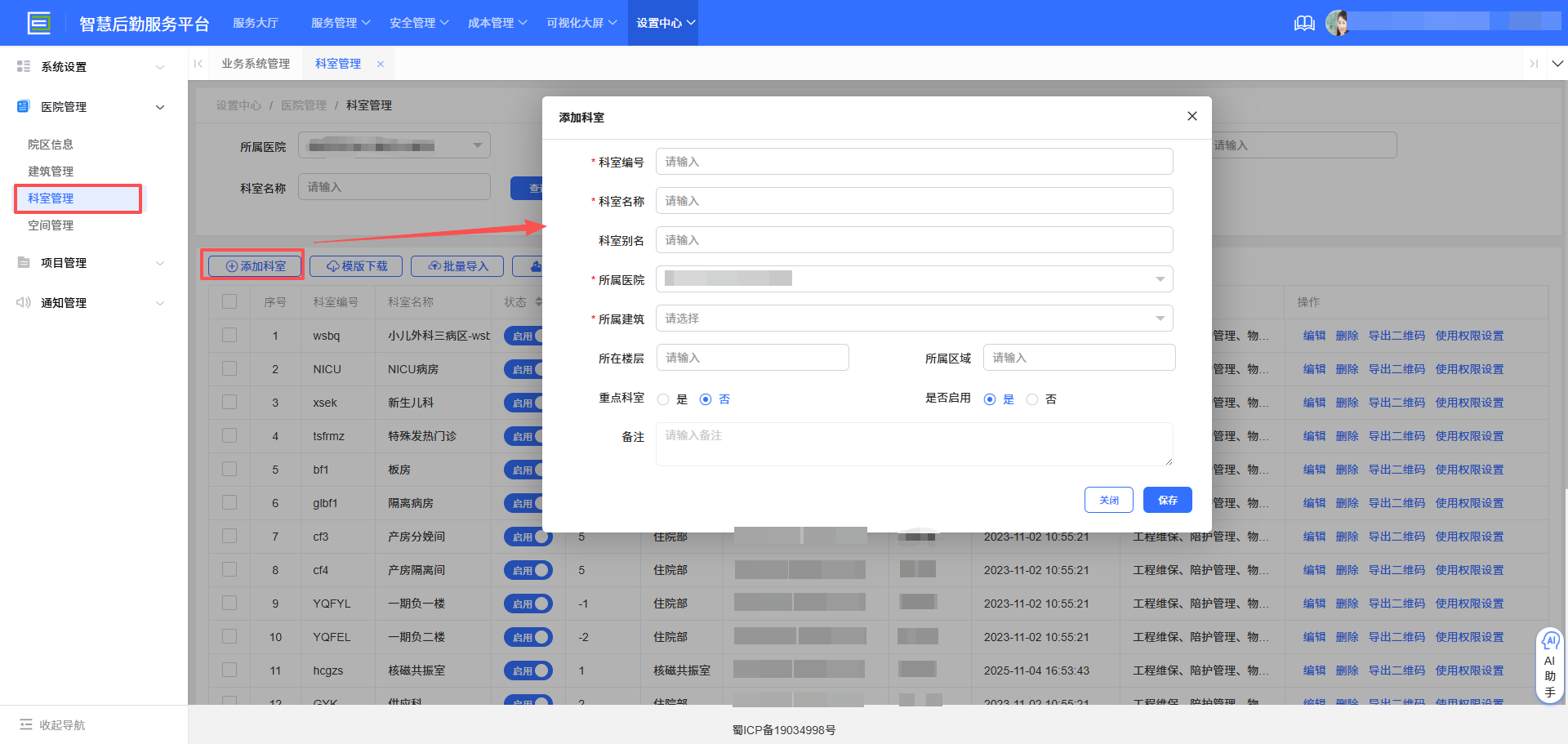Select 否 for 是否启用 radio option

click(x=1032, y=399)
